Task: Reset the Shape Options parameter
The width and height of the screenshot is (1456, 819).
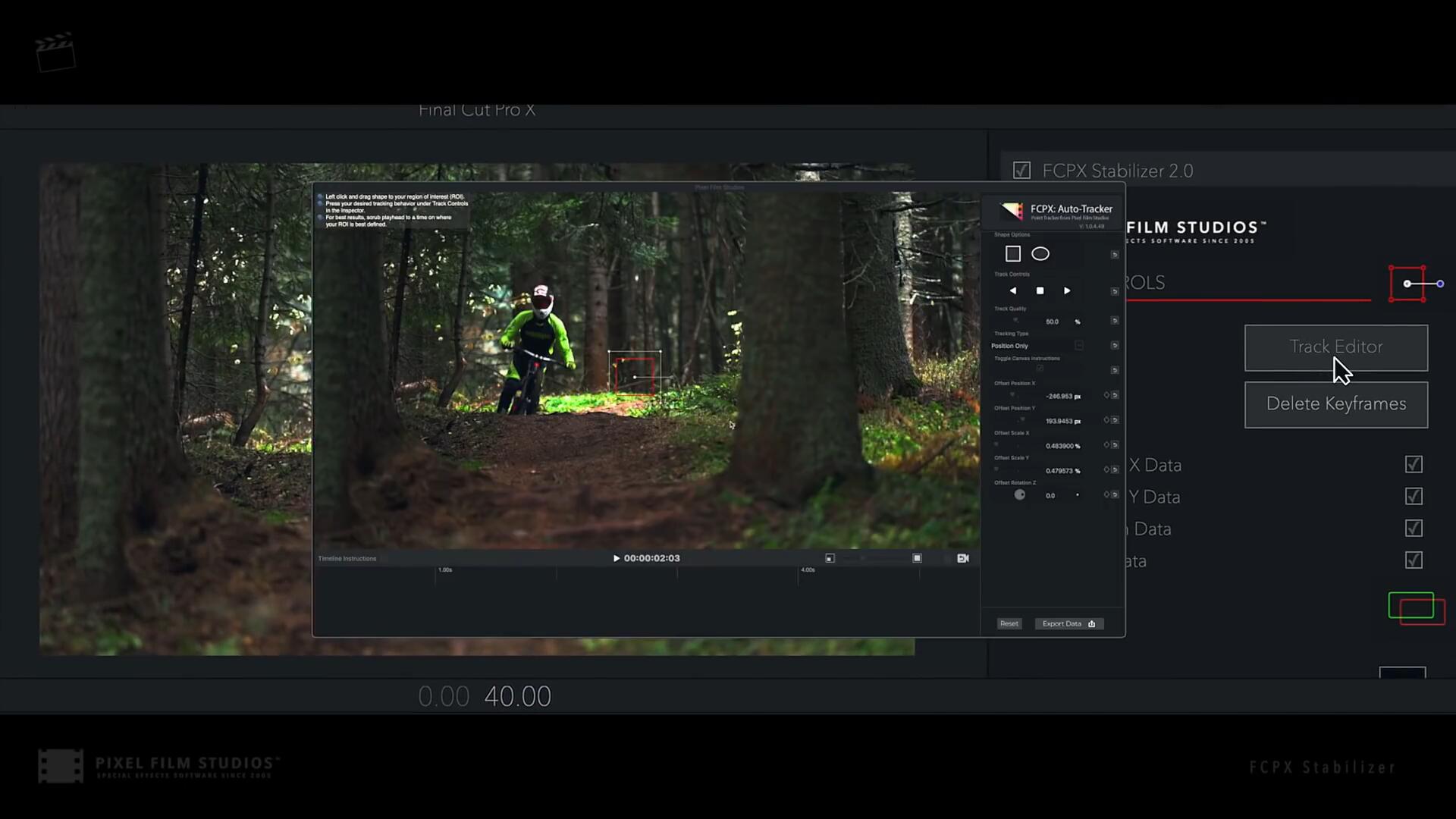Action: [x=1115, y=255]
